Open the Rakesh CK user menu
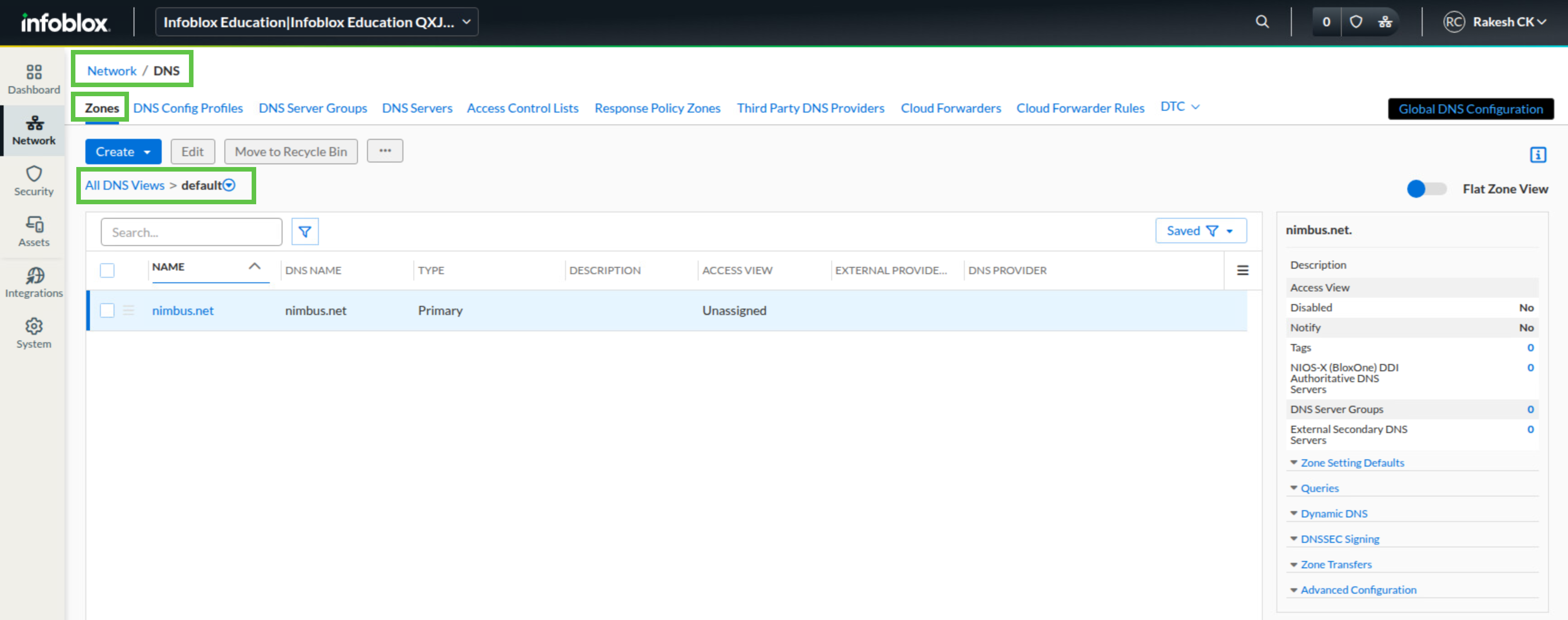Screen dimensions: 1568x620 (x=1509, y=22)
